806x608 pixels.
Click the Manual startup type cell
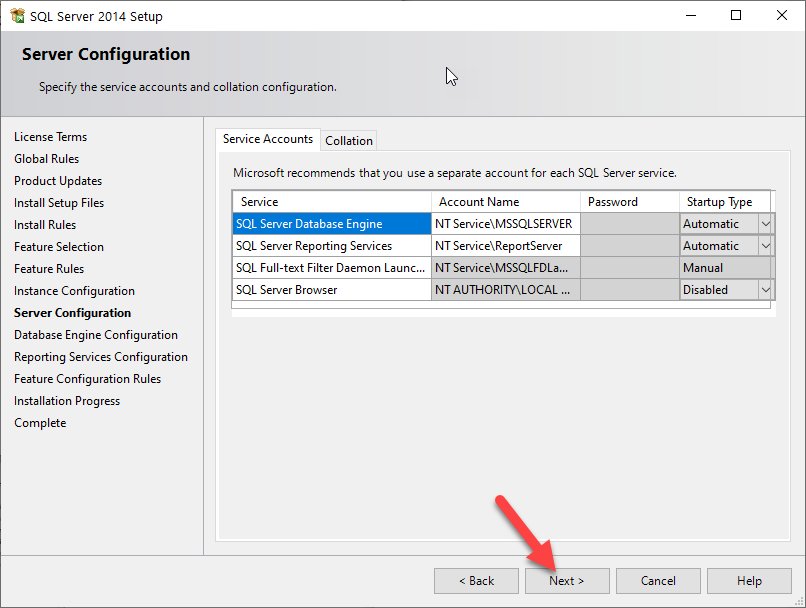click(725, 268)
